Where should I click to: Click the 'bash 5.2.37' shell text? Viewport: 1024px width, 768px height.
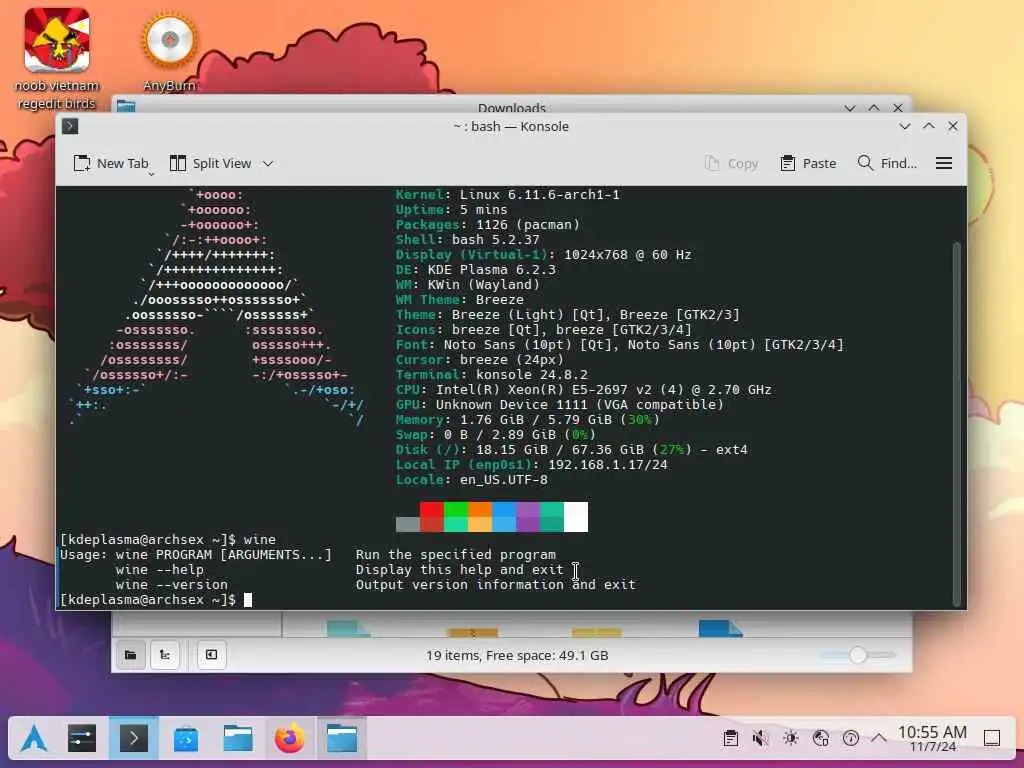496,240
